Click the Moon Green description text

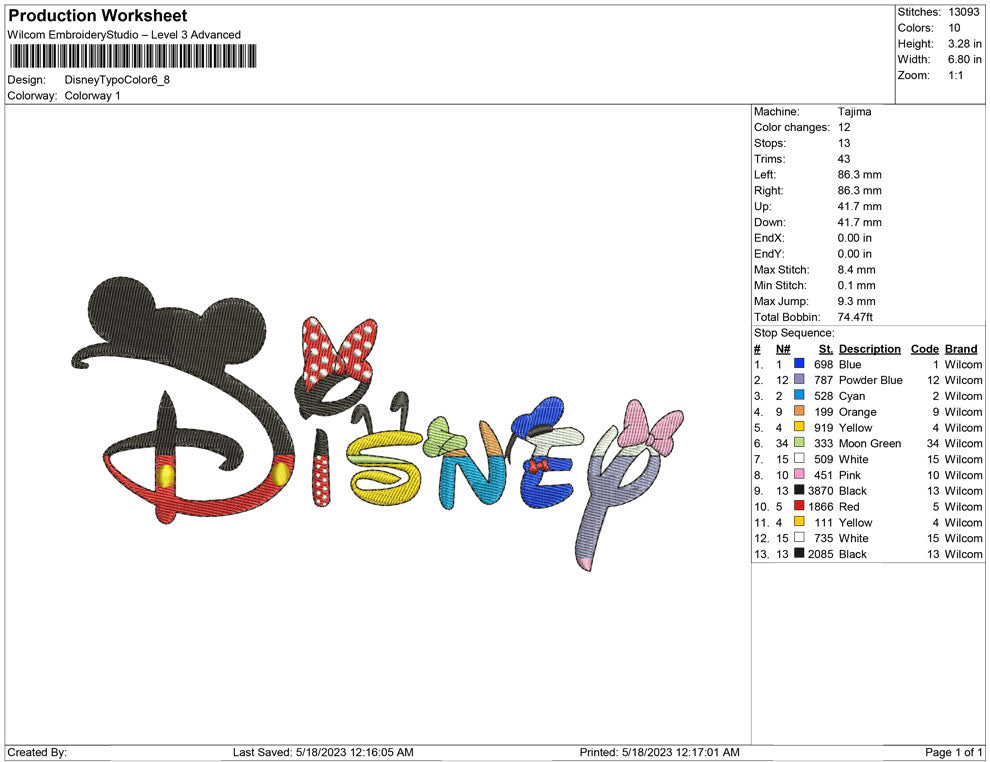pyautogui.click(x=869, y=443)
